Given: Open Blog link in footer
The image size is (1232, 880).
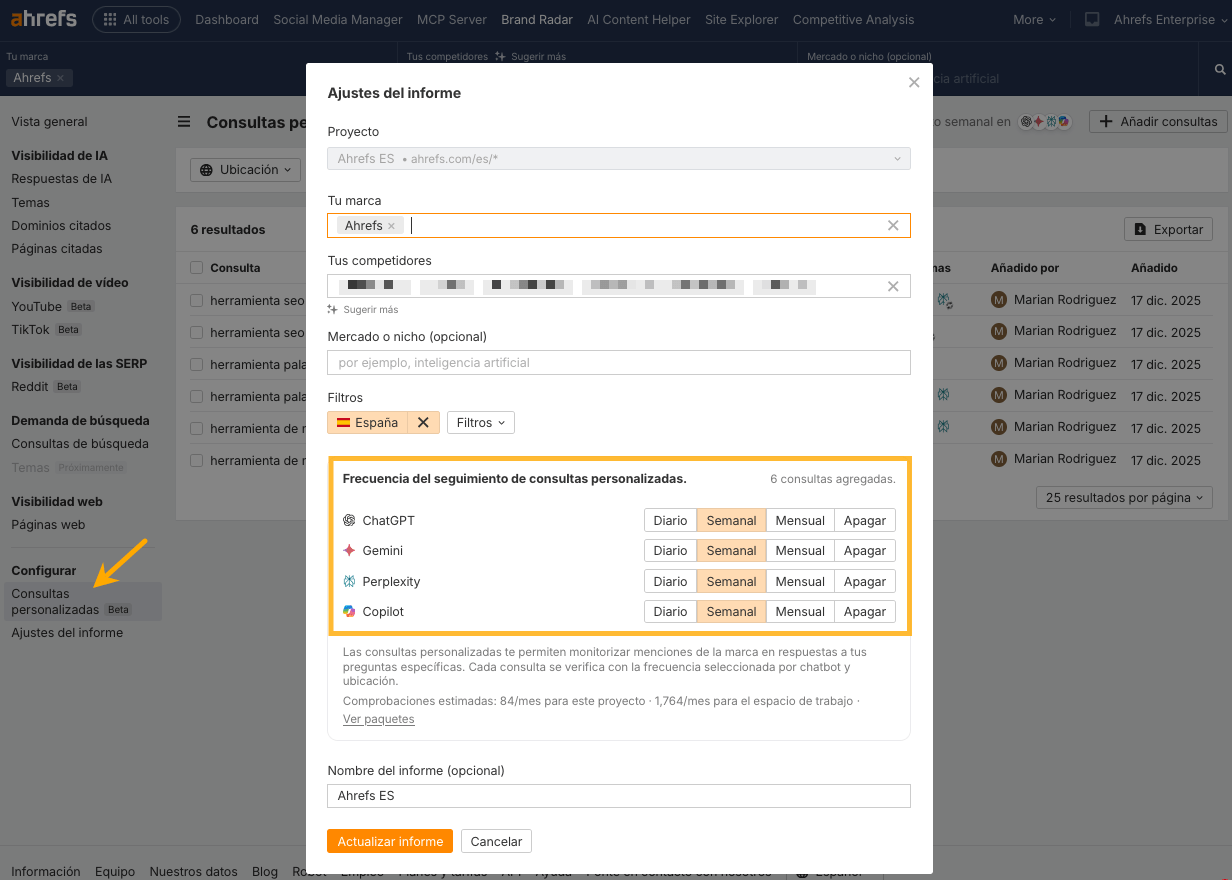Looking at the screenshot, I should [265, 872].
